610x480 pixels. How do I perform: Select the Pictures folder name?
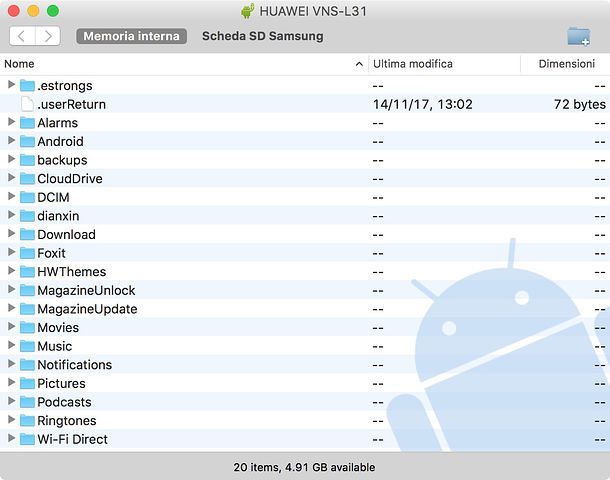pyautogui.click(x=61, y=383)
